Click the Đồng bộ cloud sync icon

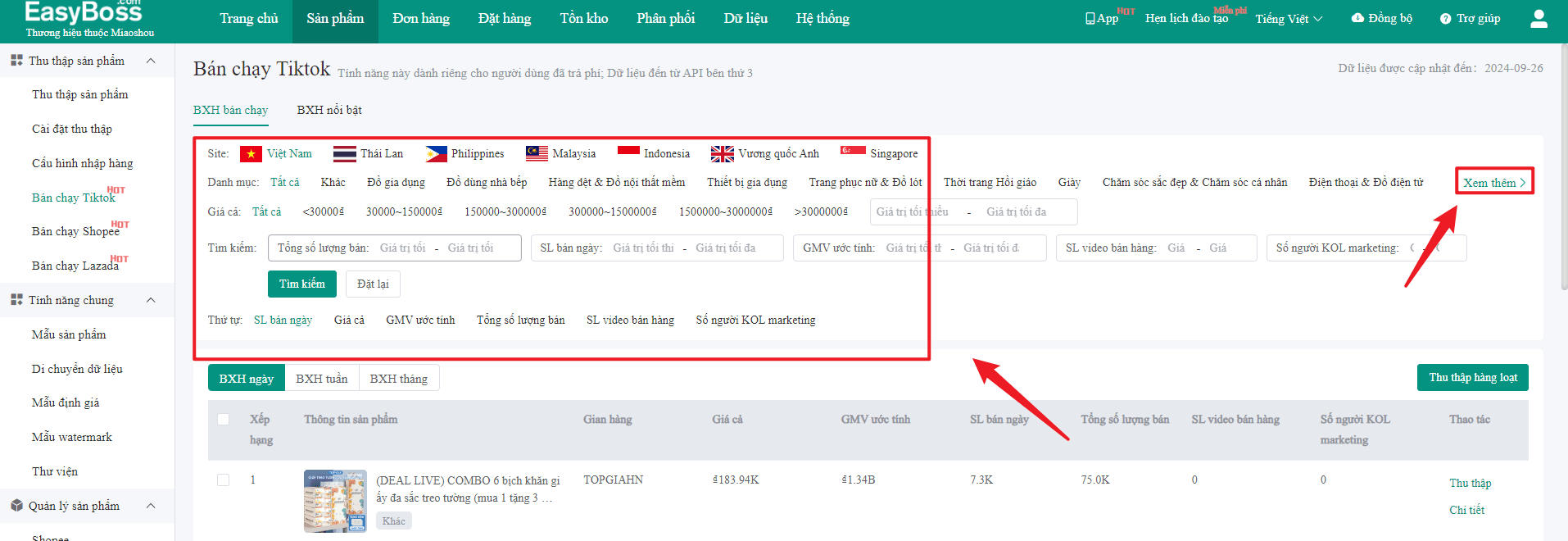coord(1357,18)
